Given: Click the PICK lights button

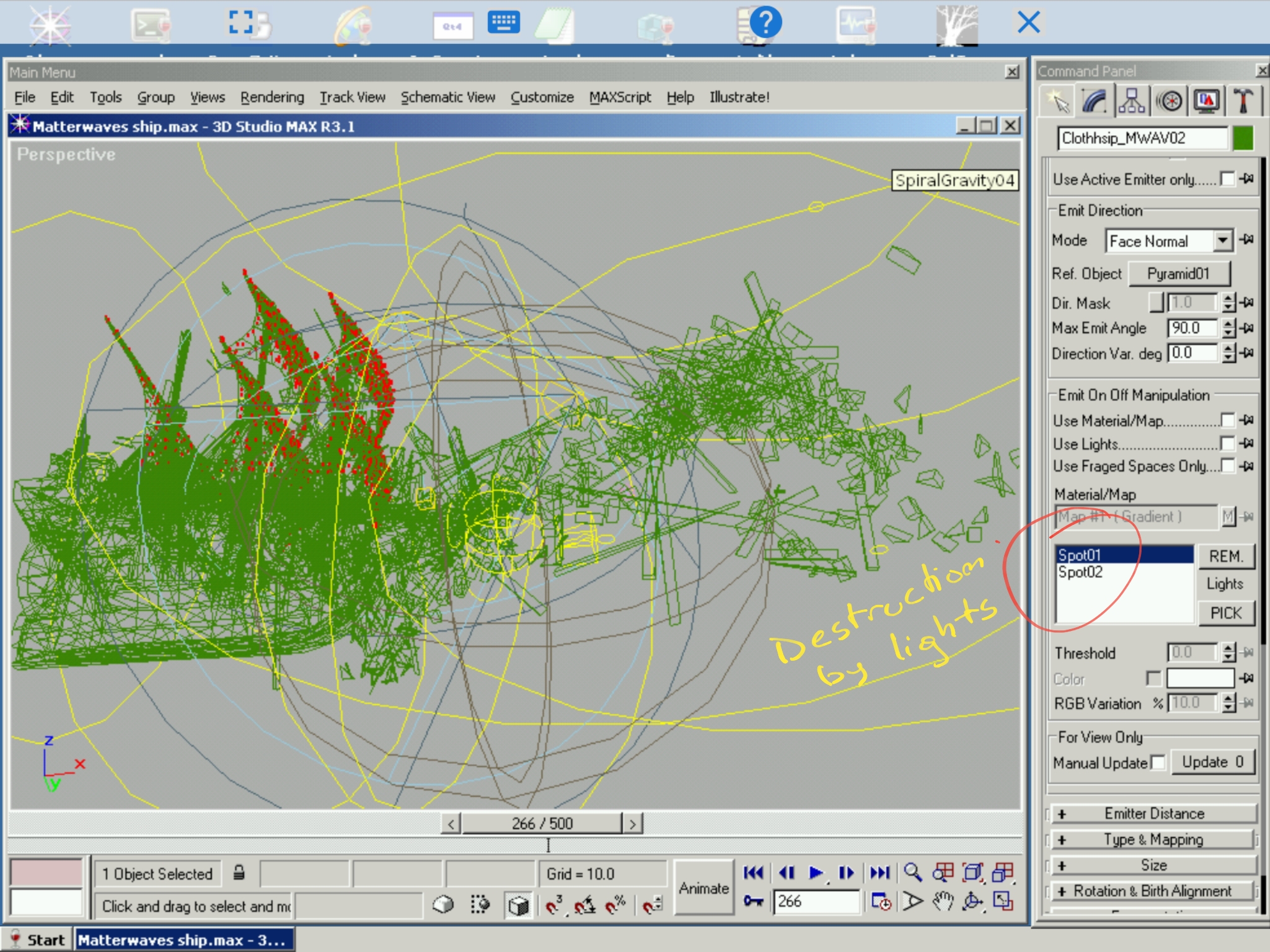Looking at the screenshot, I should pyautogui.click(x=1225, y=613).
